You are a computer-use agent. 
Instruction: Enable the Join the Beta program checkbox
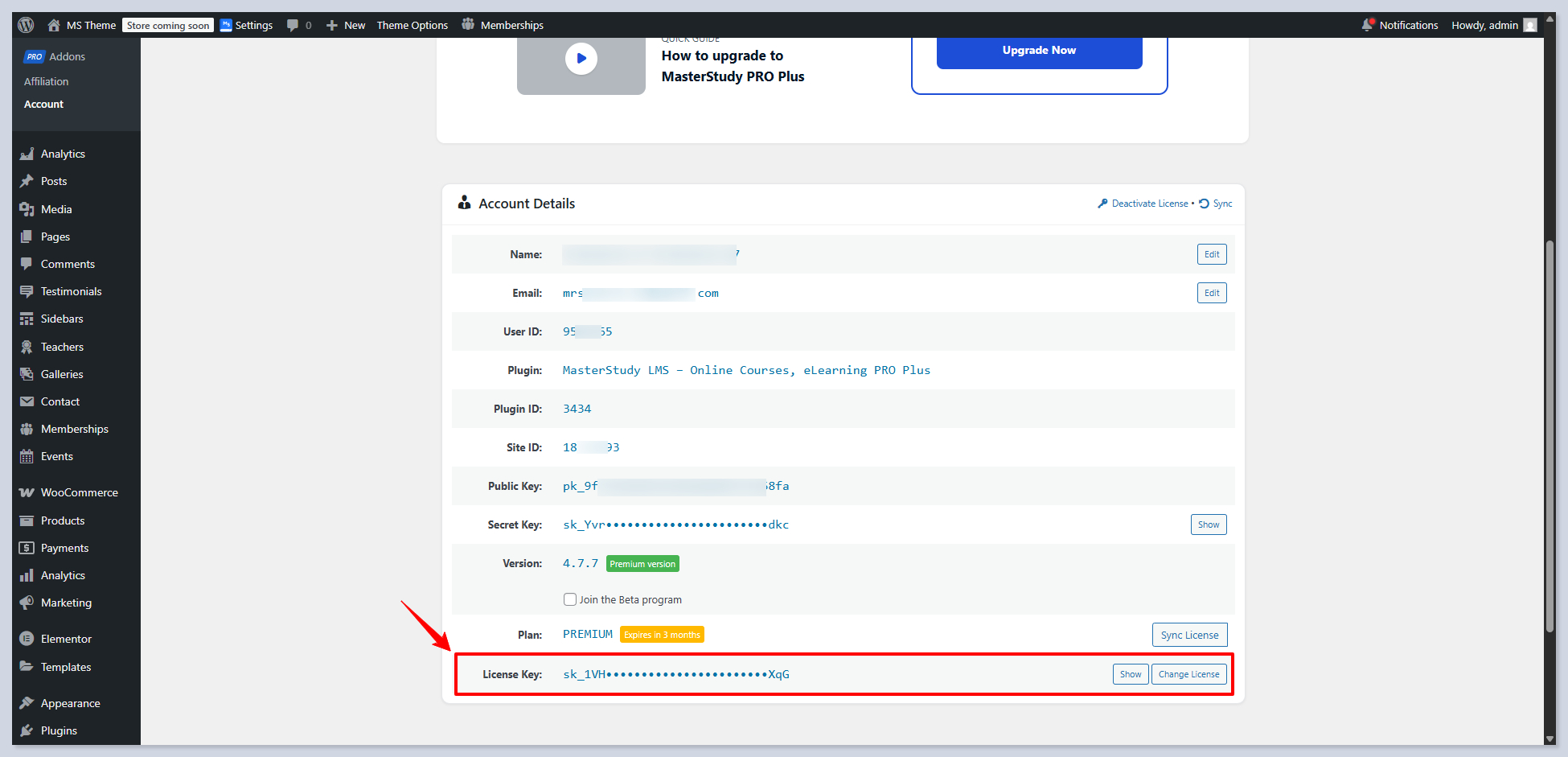pos(570,599)
